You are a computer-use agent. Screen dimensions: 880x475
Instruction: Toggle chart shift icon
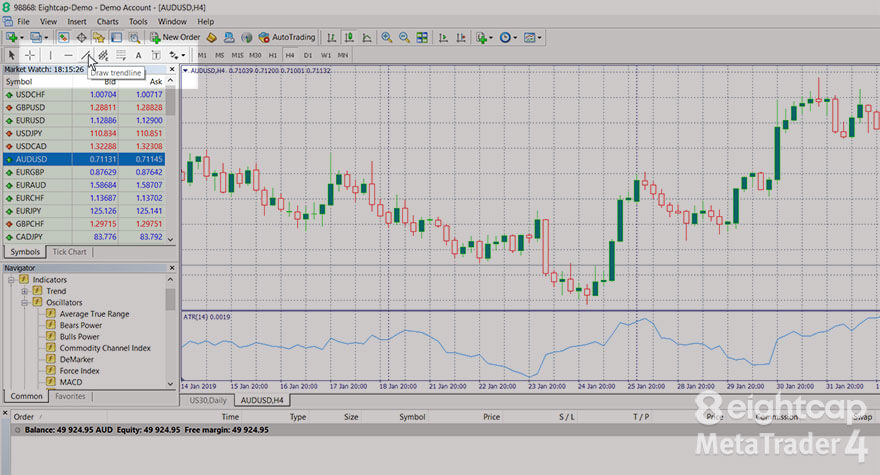[461, 38]
